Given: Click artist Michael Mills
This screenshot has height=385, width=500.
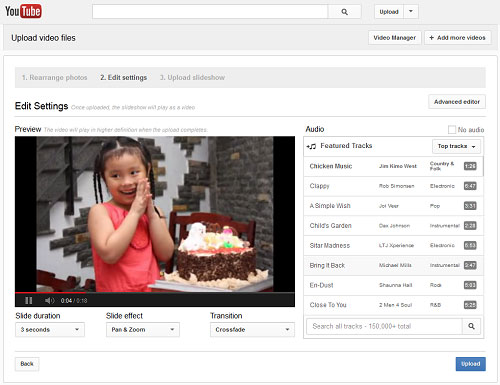Looking at the screenshot, I should (395, 265).
